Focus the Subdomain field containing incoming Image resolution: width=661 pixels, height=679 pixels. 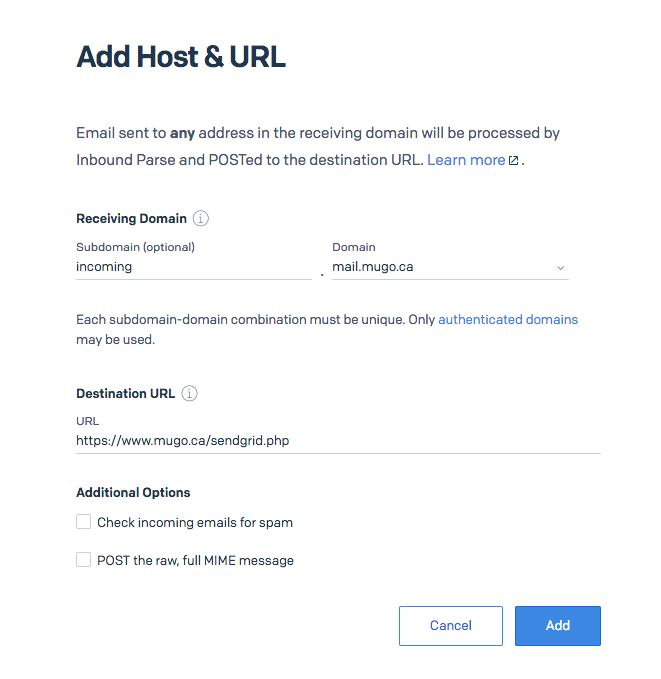click(x=194, y=267)
